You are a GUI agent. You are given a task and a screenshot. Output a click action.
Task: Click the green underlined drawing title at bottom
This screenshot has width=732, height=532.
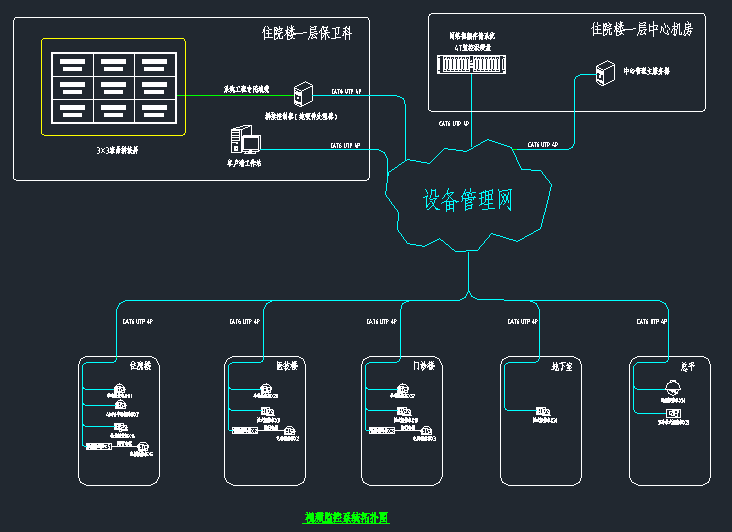pos(346,518)
